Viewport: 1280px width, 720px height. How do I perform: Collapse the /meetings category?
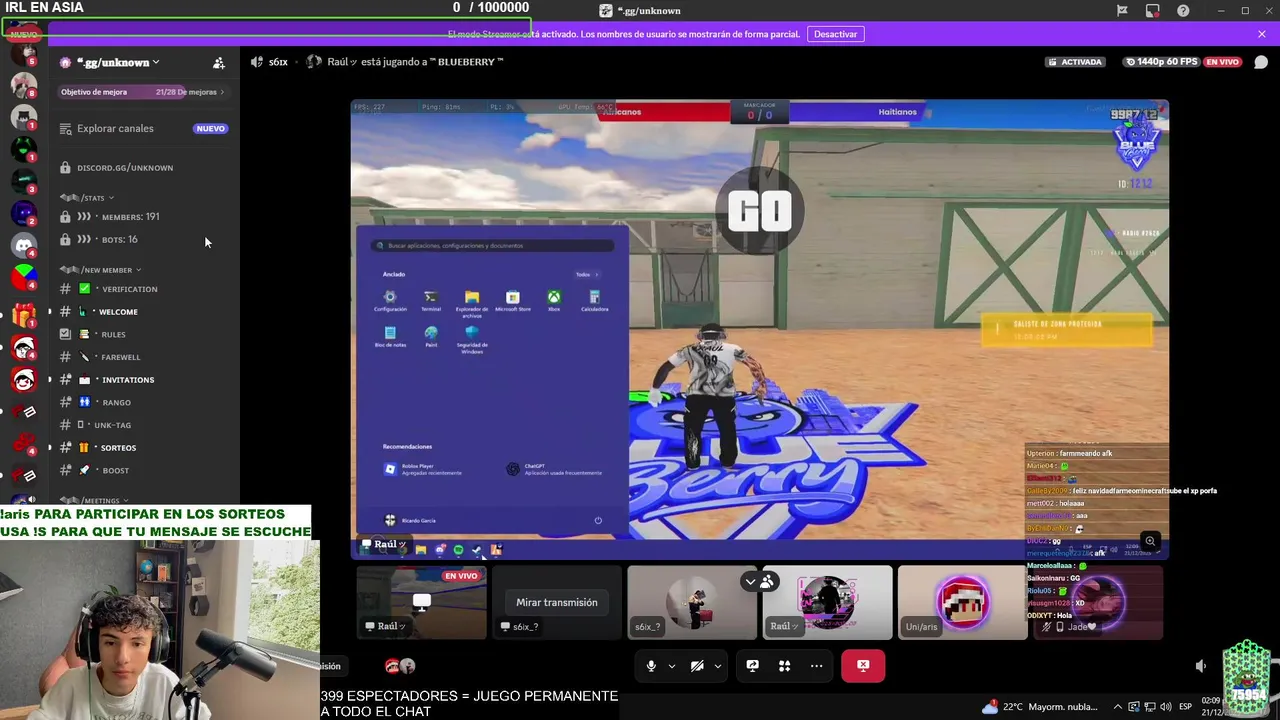93,500
